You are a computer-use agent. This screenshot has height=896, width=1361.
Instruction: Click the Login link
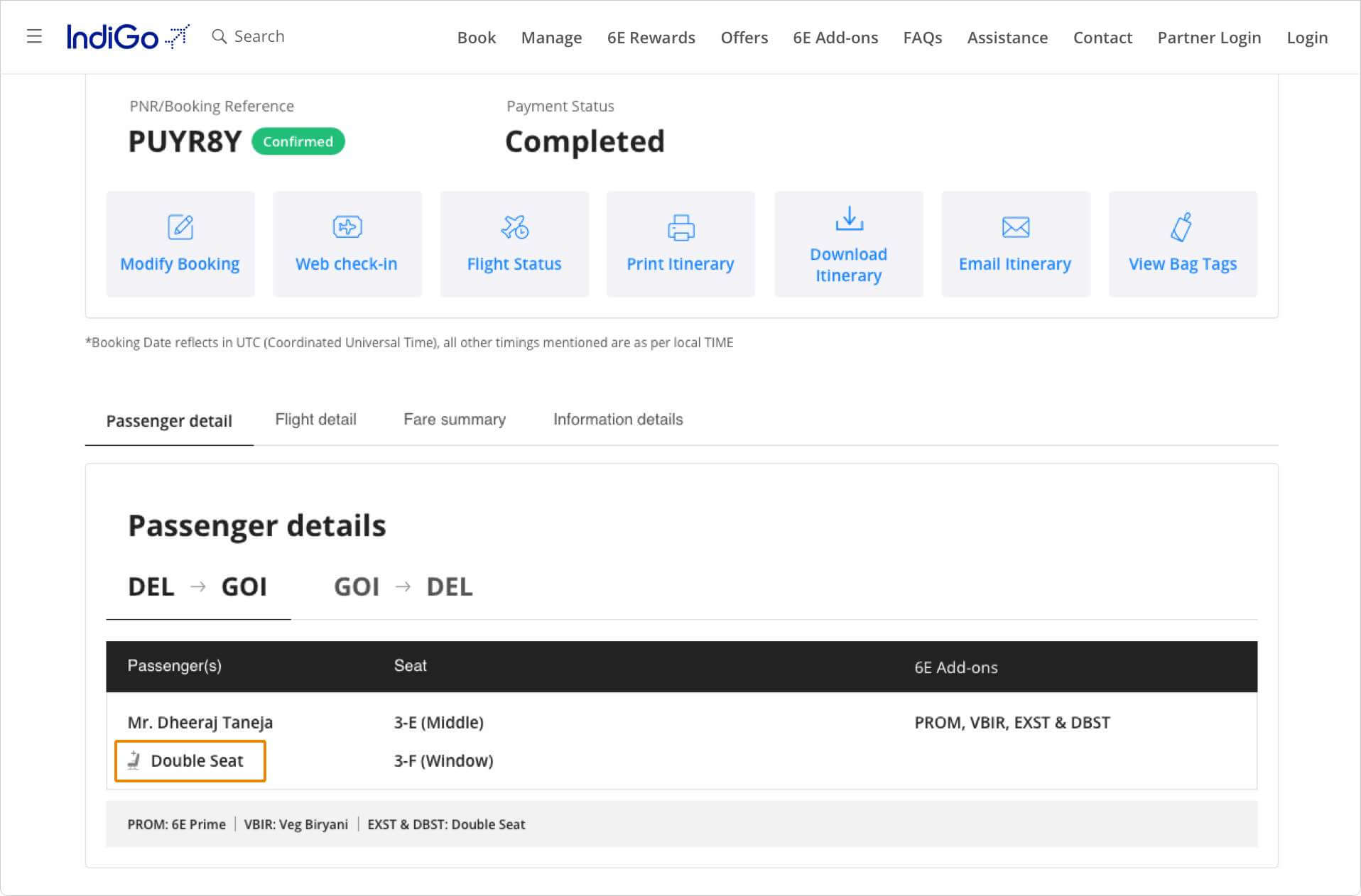pyautogui.click(x=1306, y=38)
